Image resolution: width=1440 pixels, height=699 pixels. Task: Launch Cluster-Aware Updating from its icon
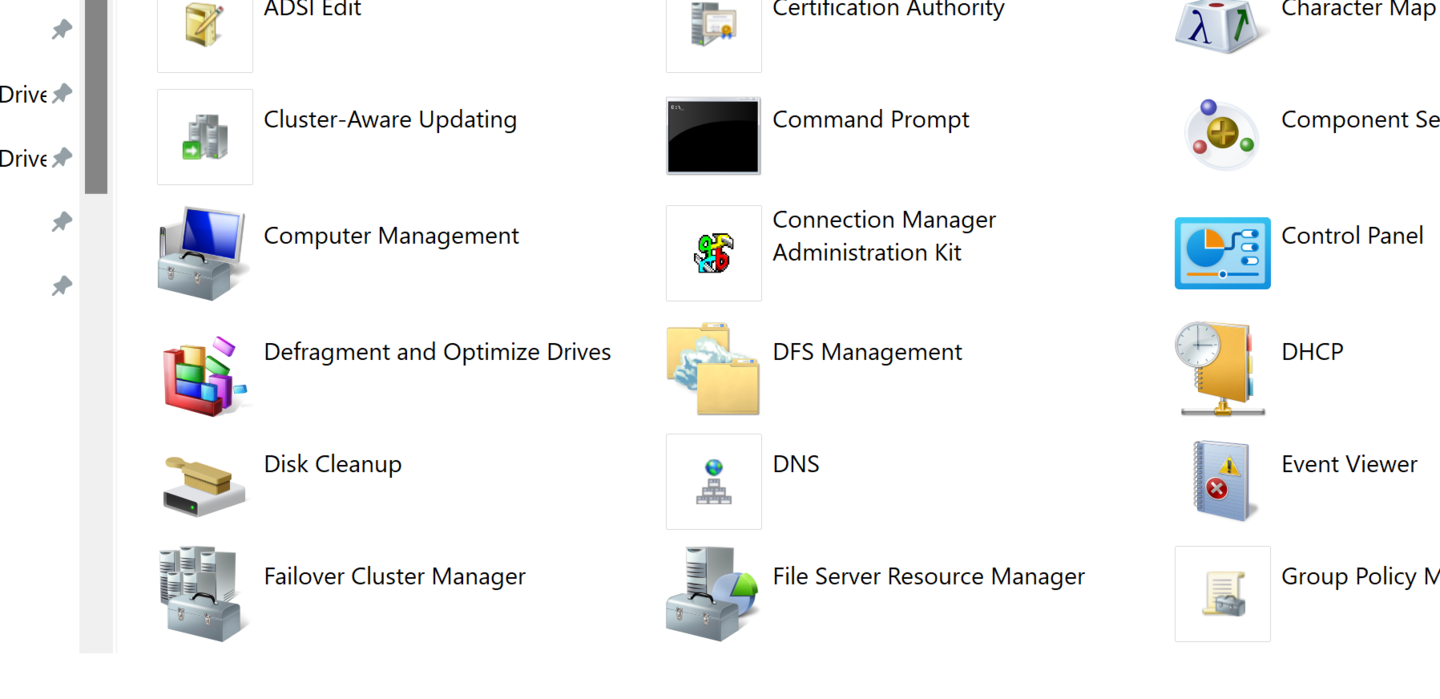click(x=205, y=137)
